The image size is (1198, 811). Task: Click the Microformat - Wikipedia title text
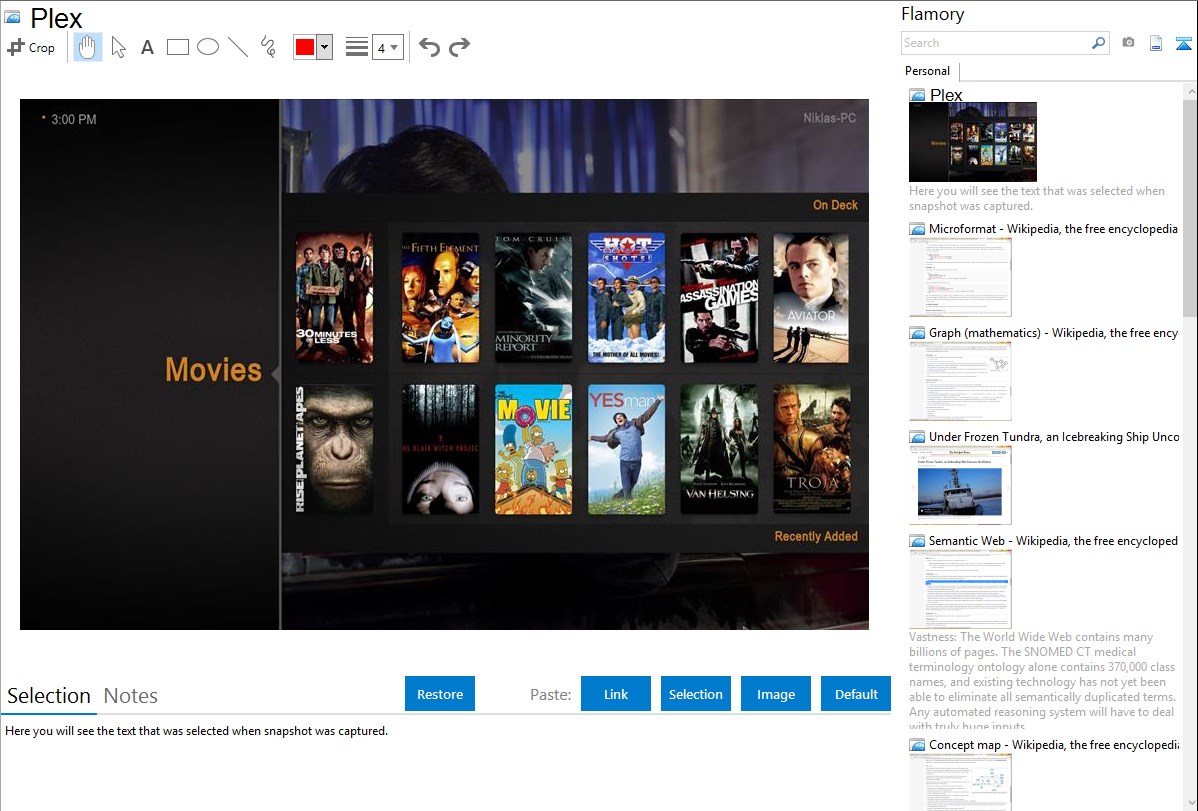[1053, 229]
